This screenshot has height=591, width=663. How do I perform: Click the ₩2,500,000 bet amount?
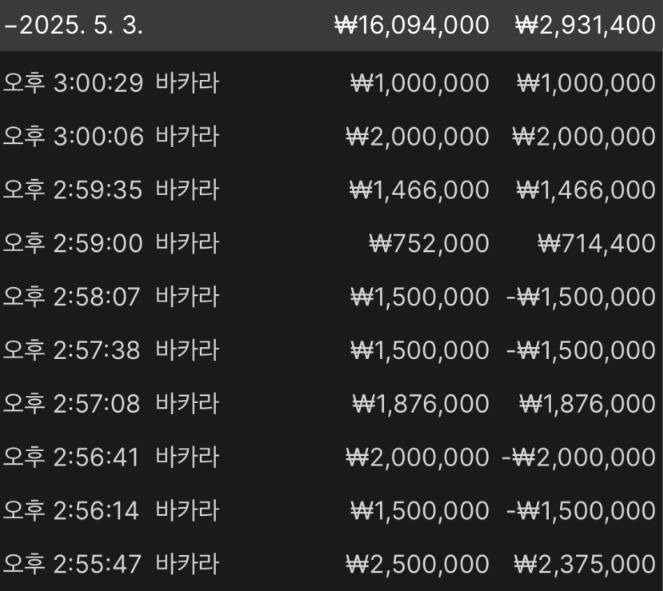point(417,565)
